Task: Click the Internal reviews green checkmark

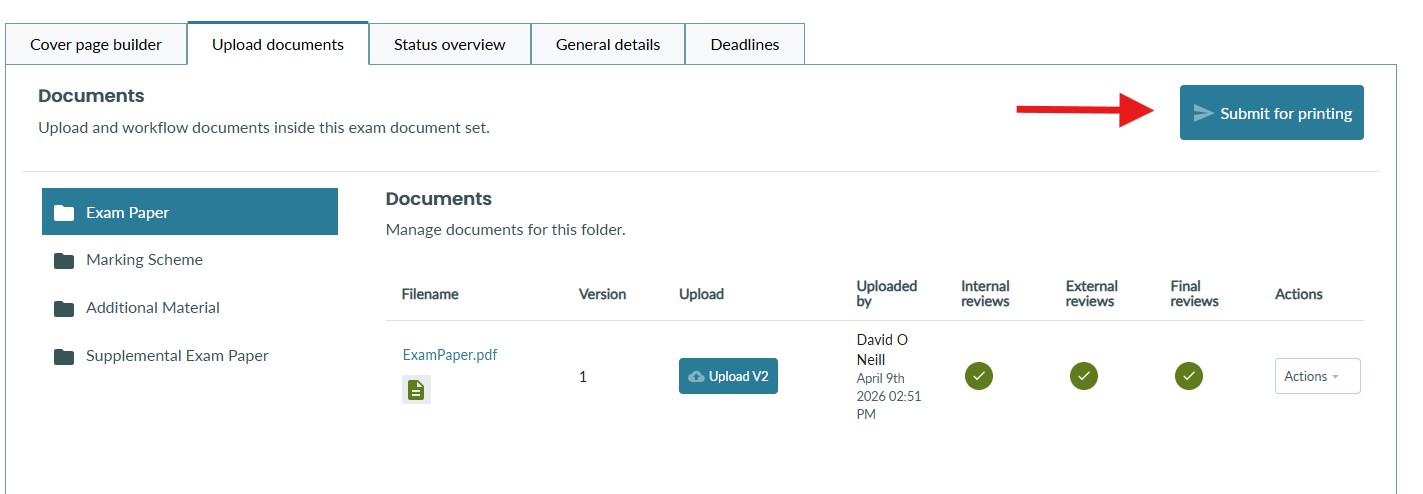Action: (x=979, y=376)
